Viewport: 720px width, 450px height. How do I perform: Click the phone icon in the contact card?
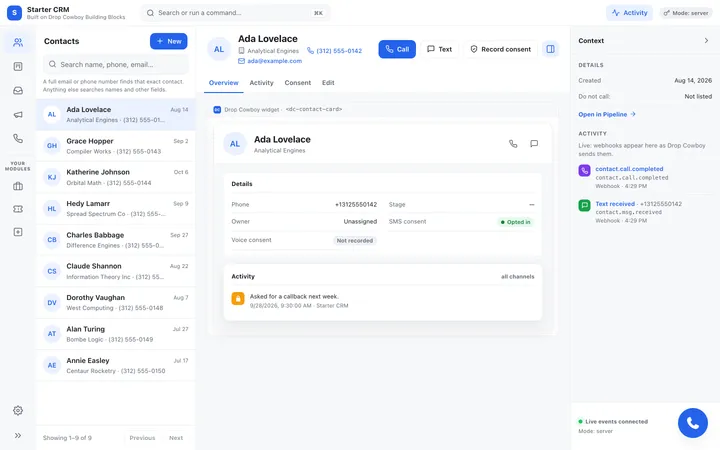[x=513, y=144]
